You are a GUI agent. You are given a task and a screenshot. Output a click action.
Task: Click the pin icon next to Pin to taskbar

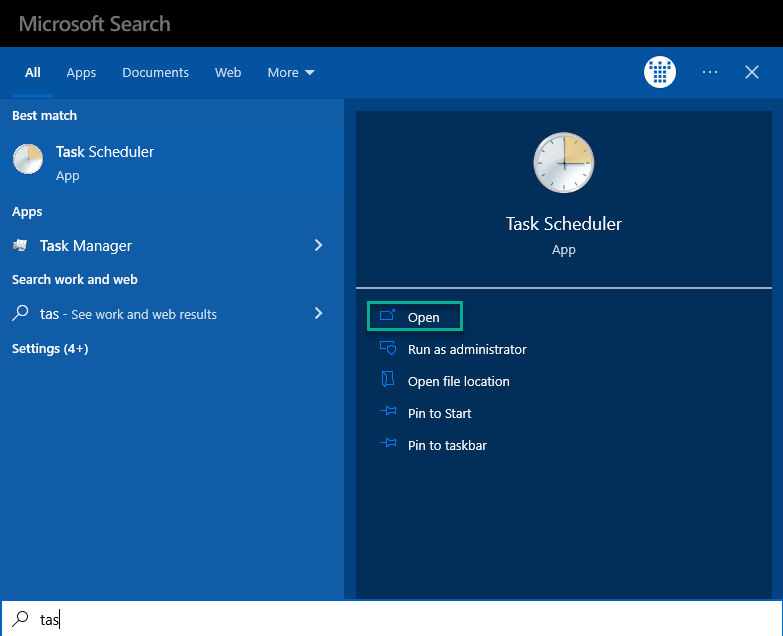coord(388,443)
